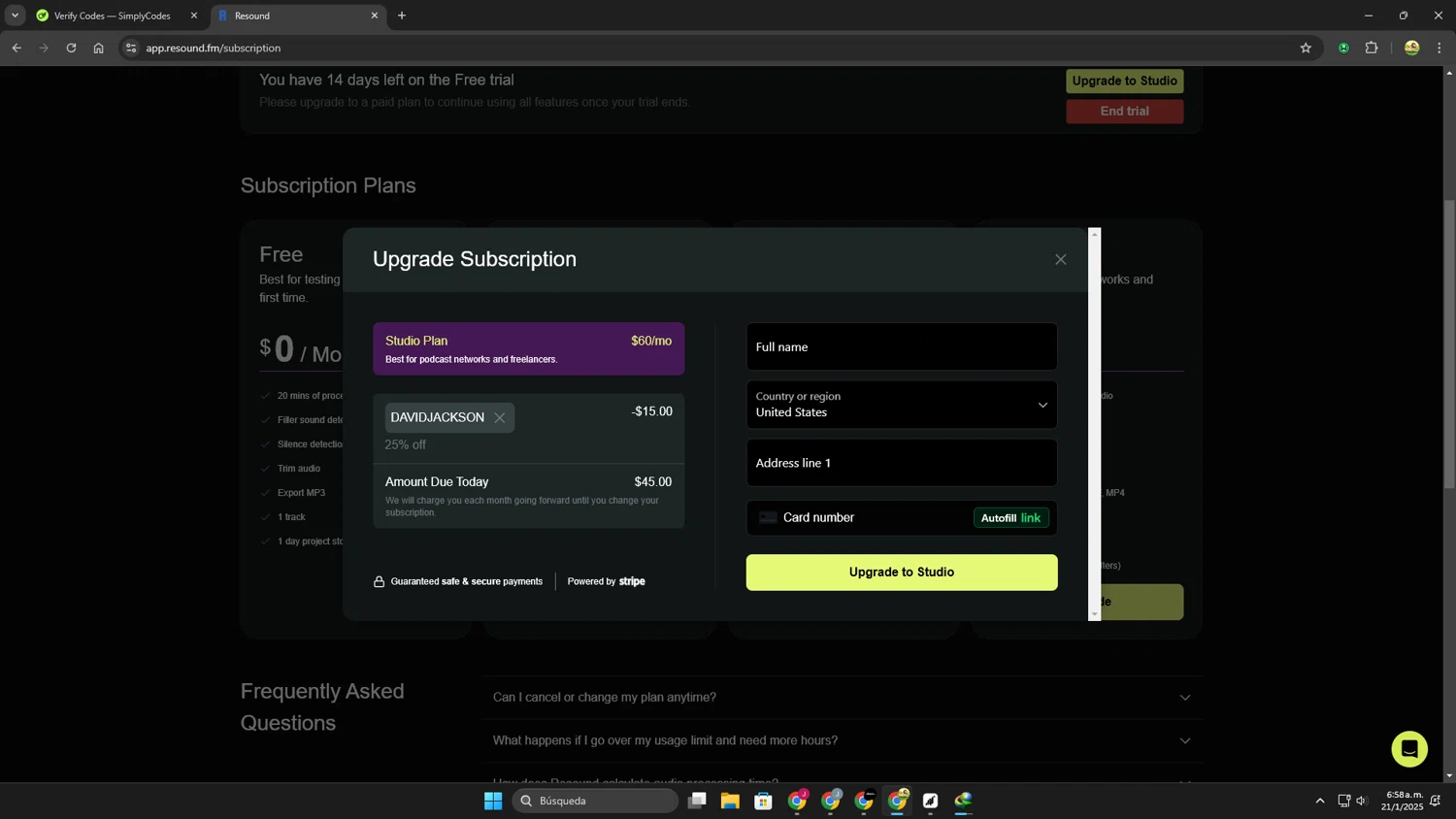Click the Stripe logo link

point(632,581)
